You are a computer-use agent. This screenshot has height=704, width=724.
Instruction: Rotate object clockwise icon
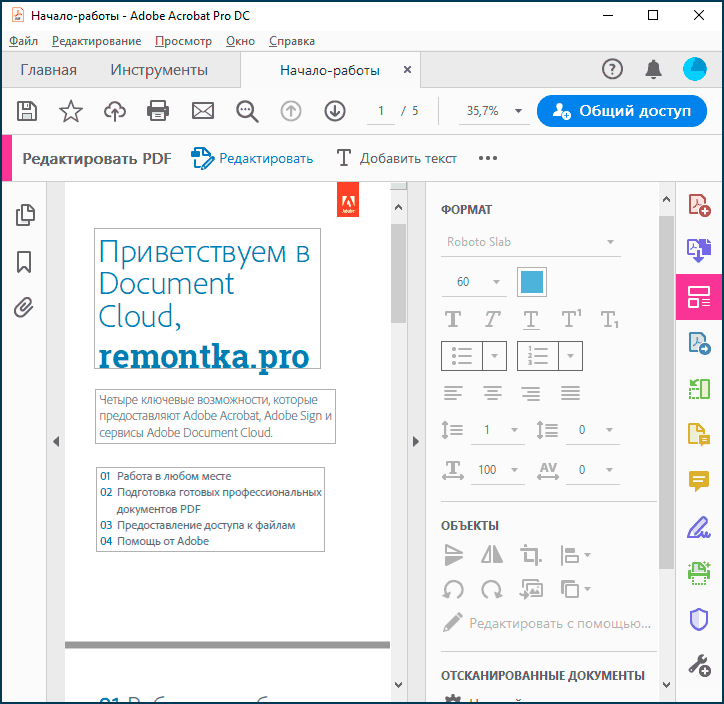pyautogui.click(x=492, y=590)
